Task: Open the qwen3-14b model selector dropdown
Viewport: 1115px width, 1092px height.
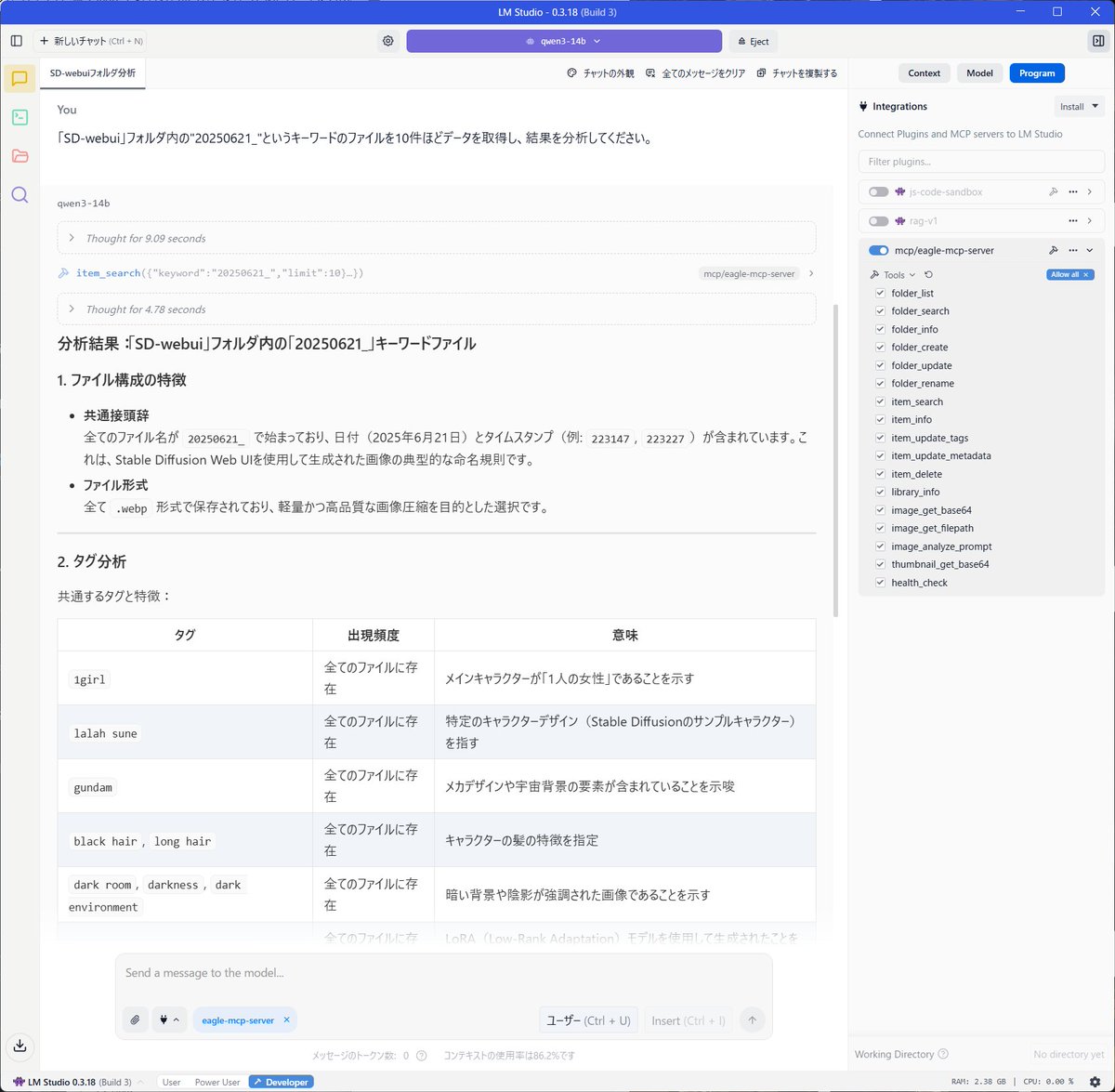Action: pos(564,41)
